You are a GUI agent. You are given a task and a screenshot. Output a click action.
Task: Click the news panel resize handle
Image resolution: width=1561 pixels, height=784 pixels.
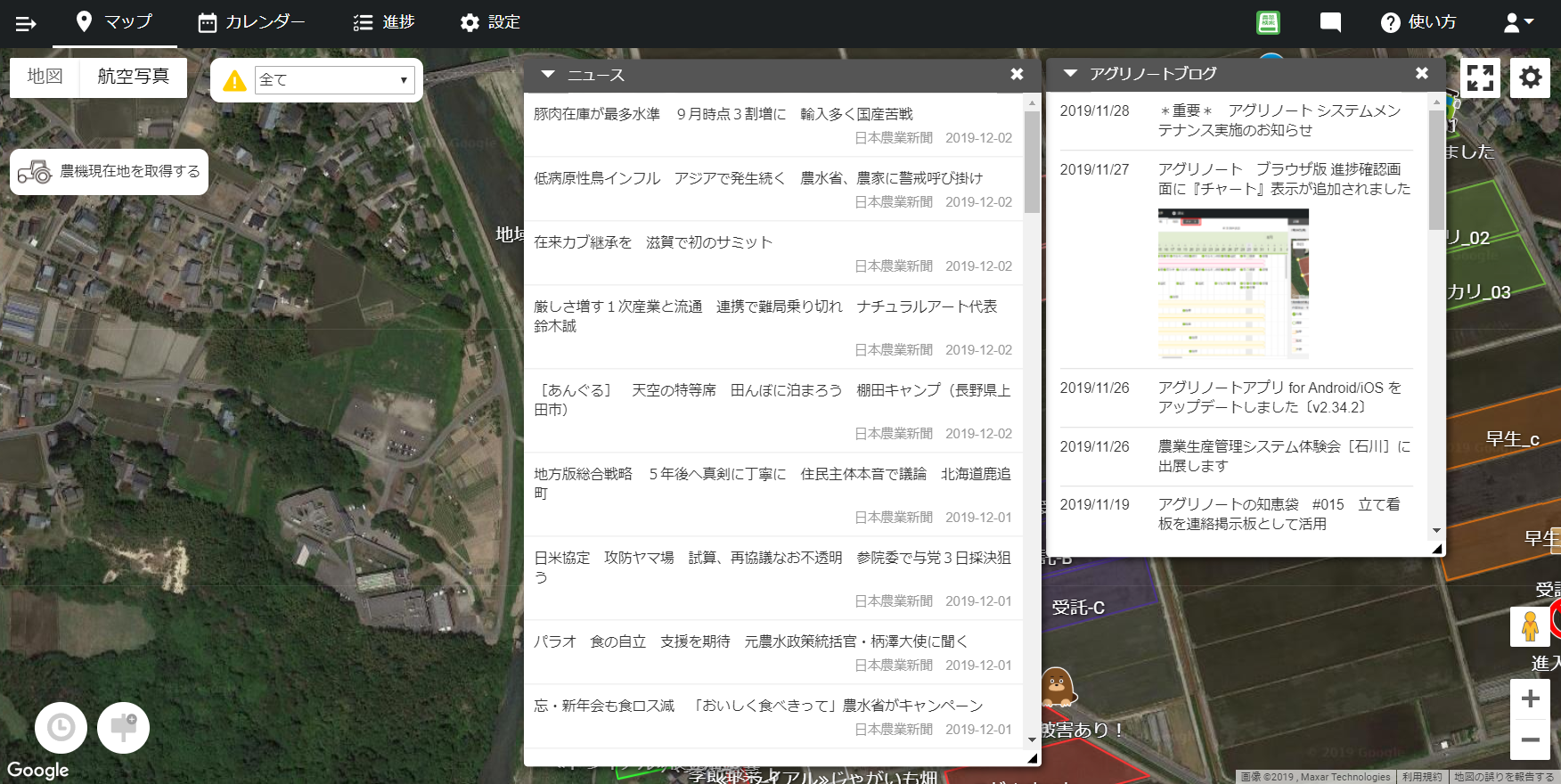(x=1033, y=758)
